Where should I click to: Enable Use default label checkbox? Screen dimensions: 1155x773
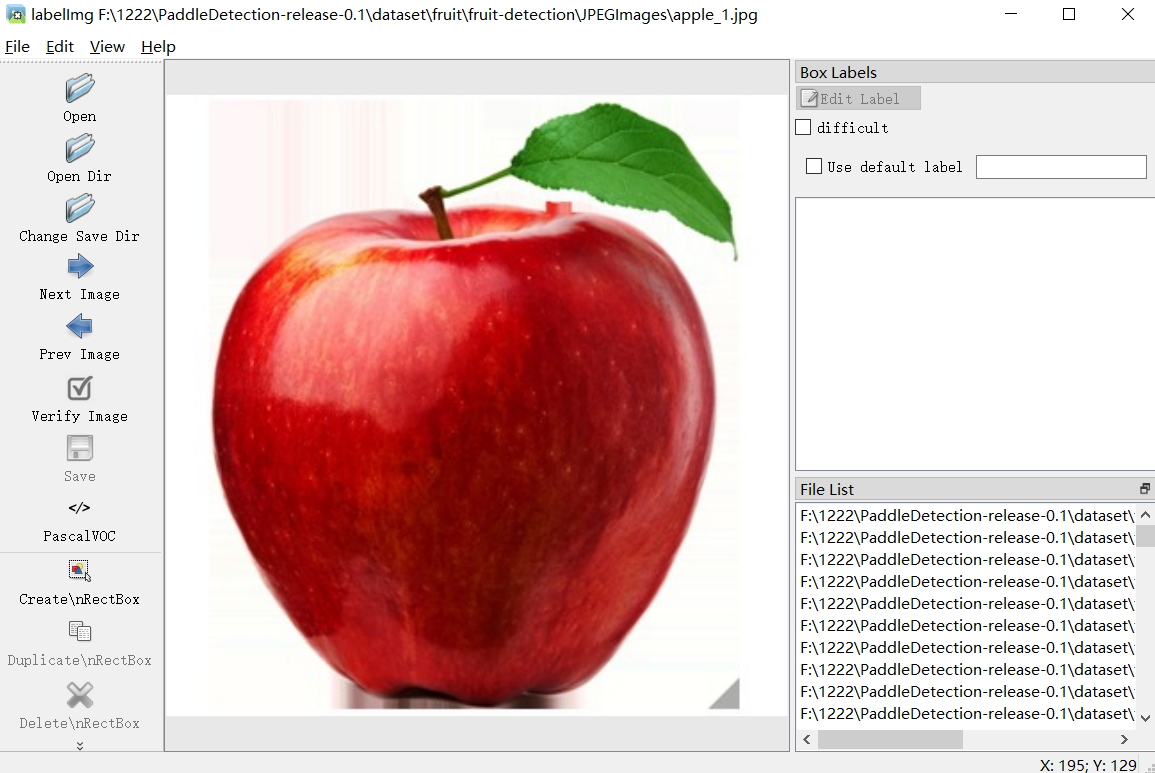click(x=814, y=167)
